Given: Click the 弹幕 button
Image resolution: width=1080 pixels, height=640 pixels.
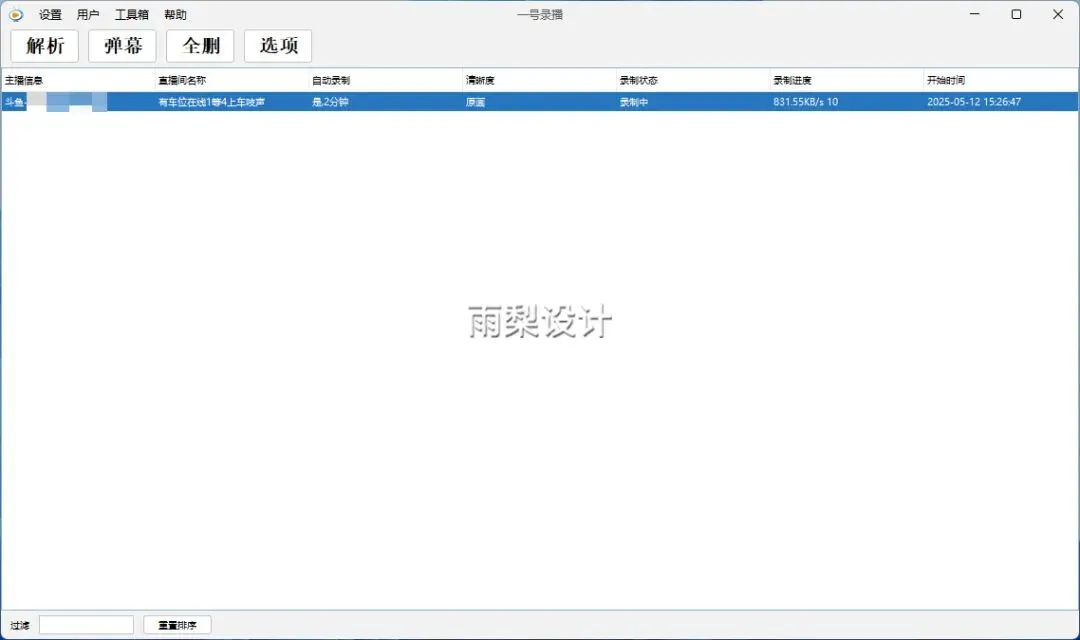Looking at the screenshot, I should [x=123, y=46].
